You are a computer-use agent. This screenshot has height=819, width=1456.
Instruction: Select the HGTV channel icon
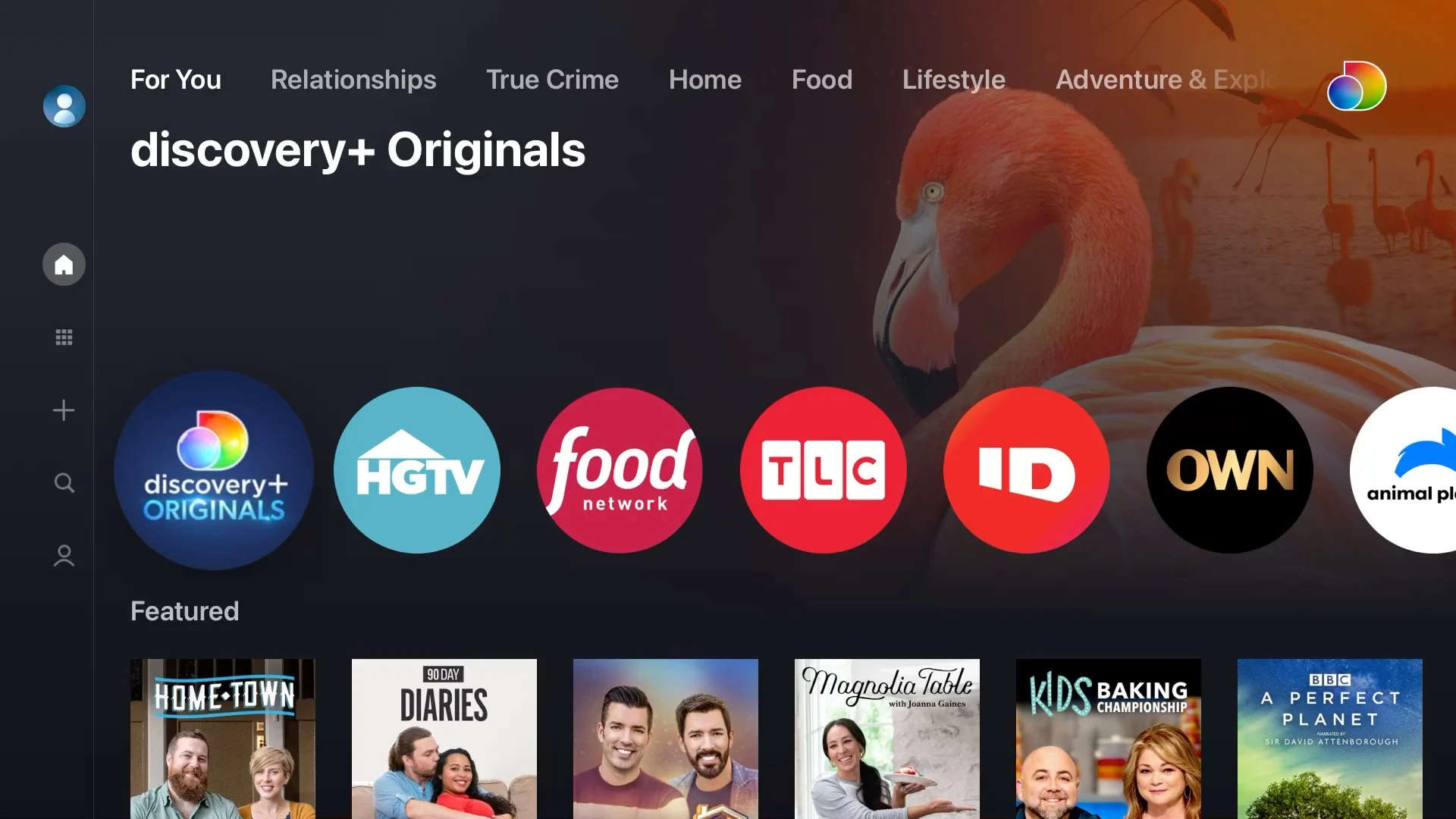(x=417, y=470)
